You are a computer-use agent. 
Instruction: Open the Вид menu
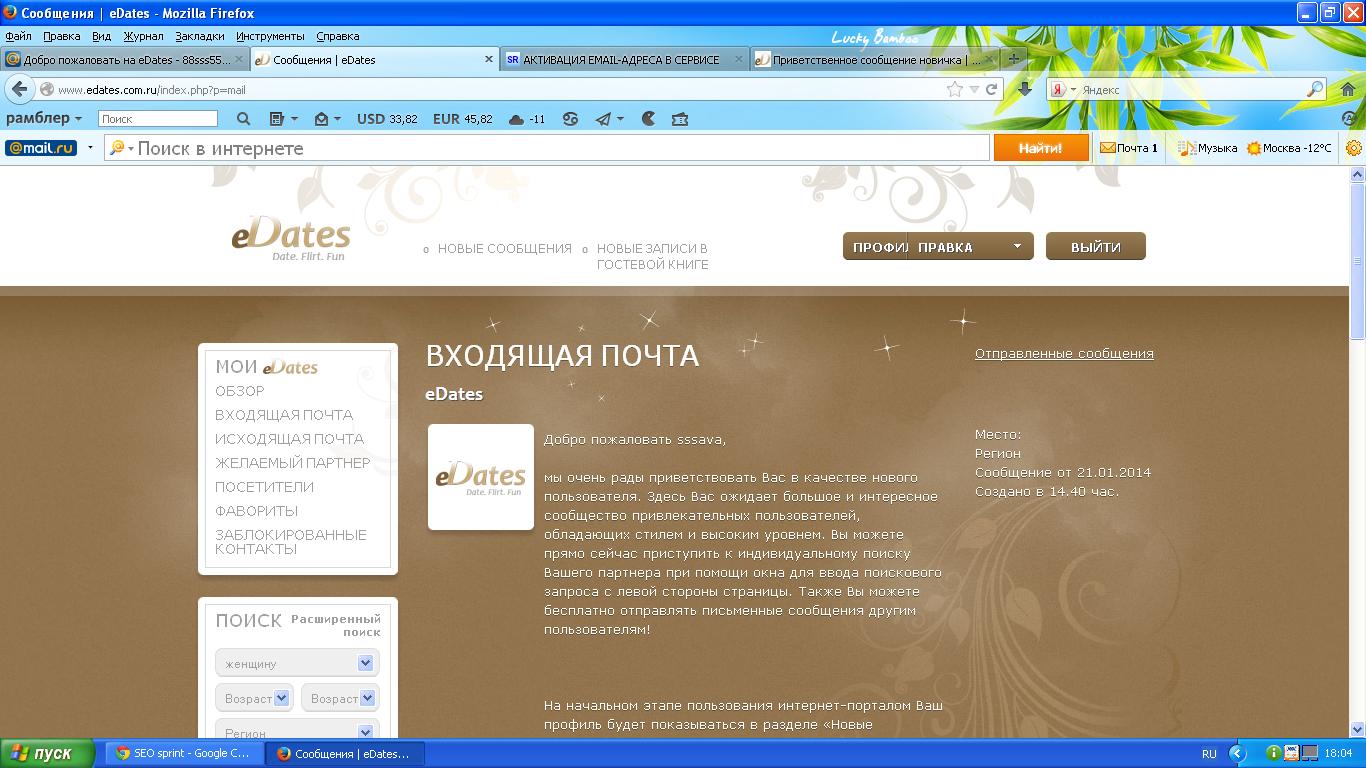pyautogui.click(x=102, y=36)
